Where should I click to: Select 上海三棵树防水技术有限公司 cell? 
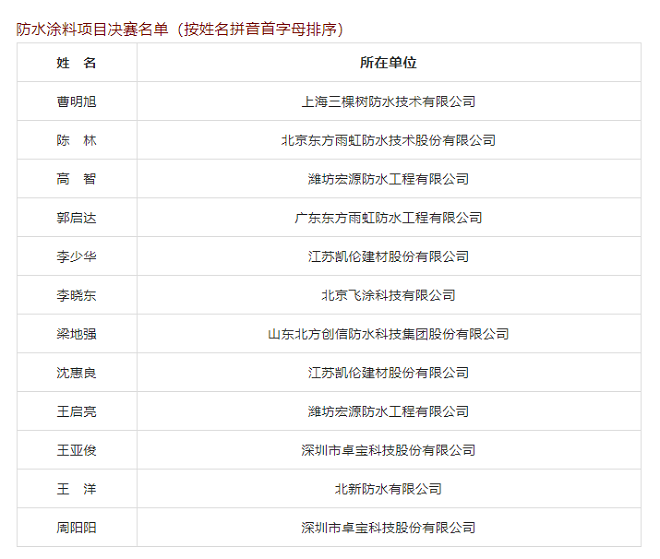tap(388, 101)
